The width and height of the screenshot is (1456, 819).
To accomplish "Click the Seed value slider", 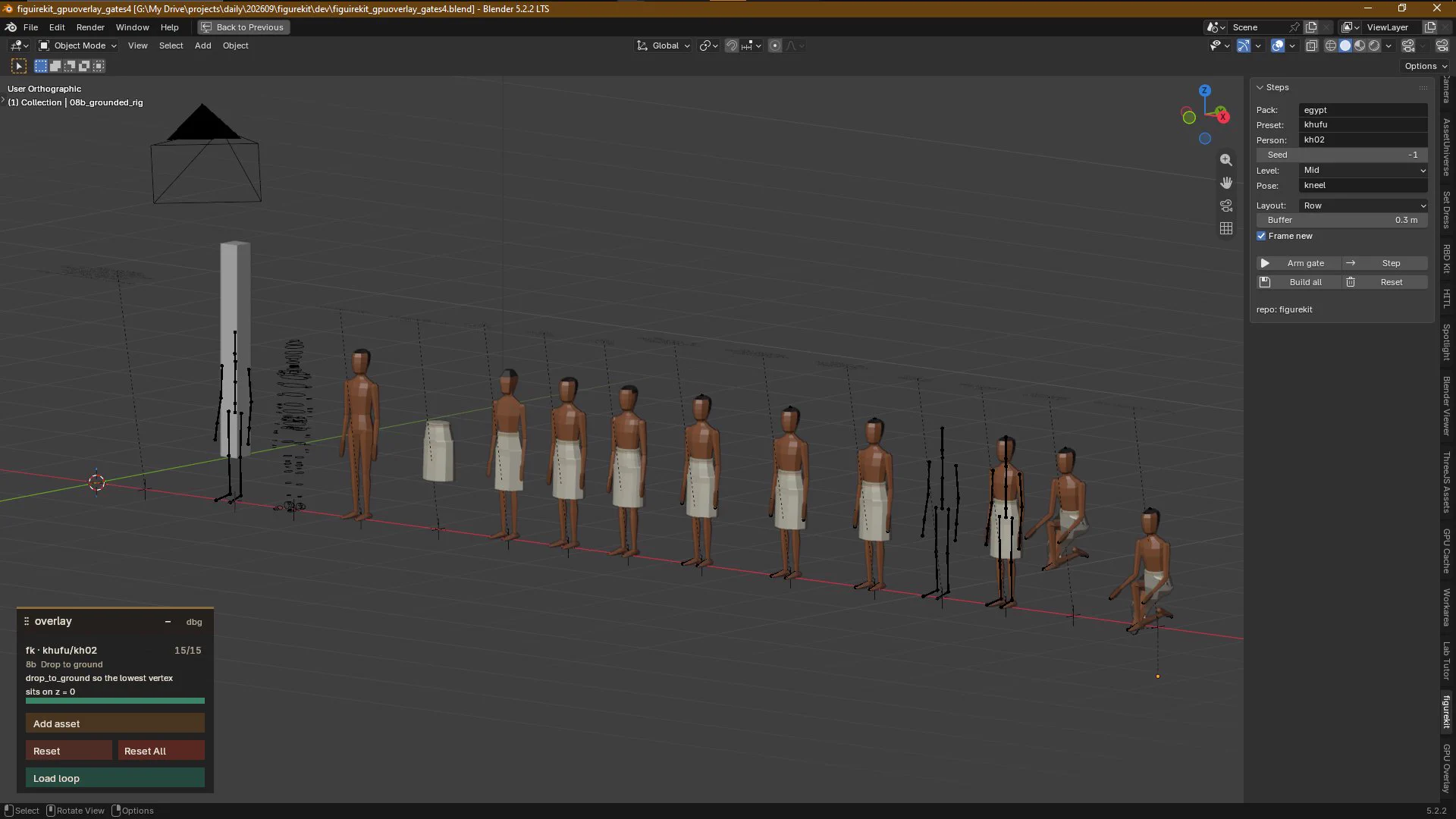I will tap(1342, 155).
